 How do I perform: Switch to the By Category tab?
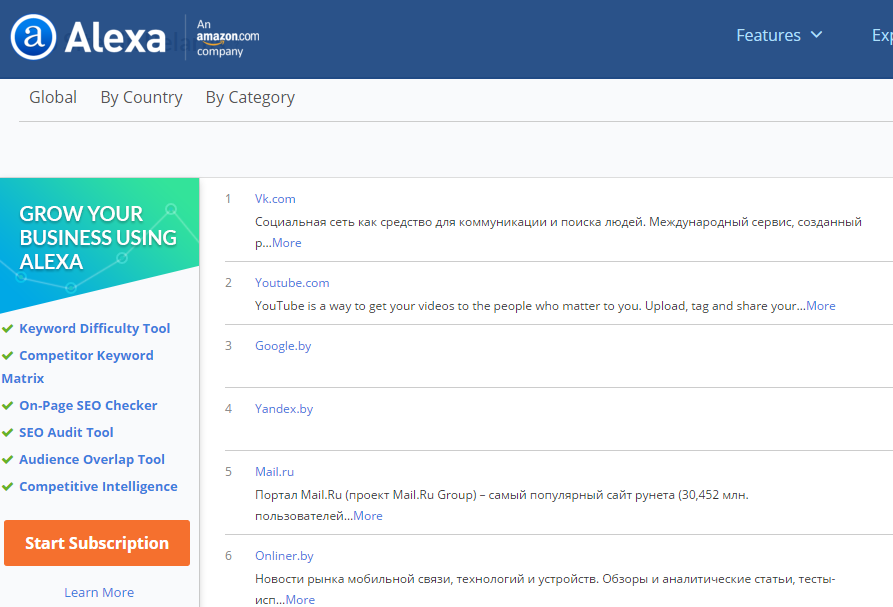pos(250,97)
